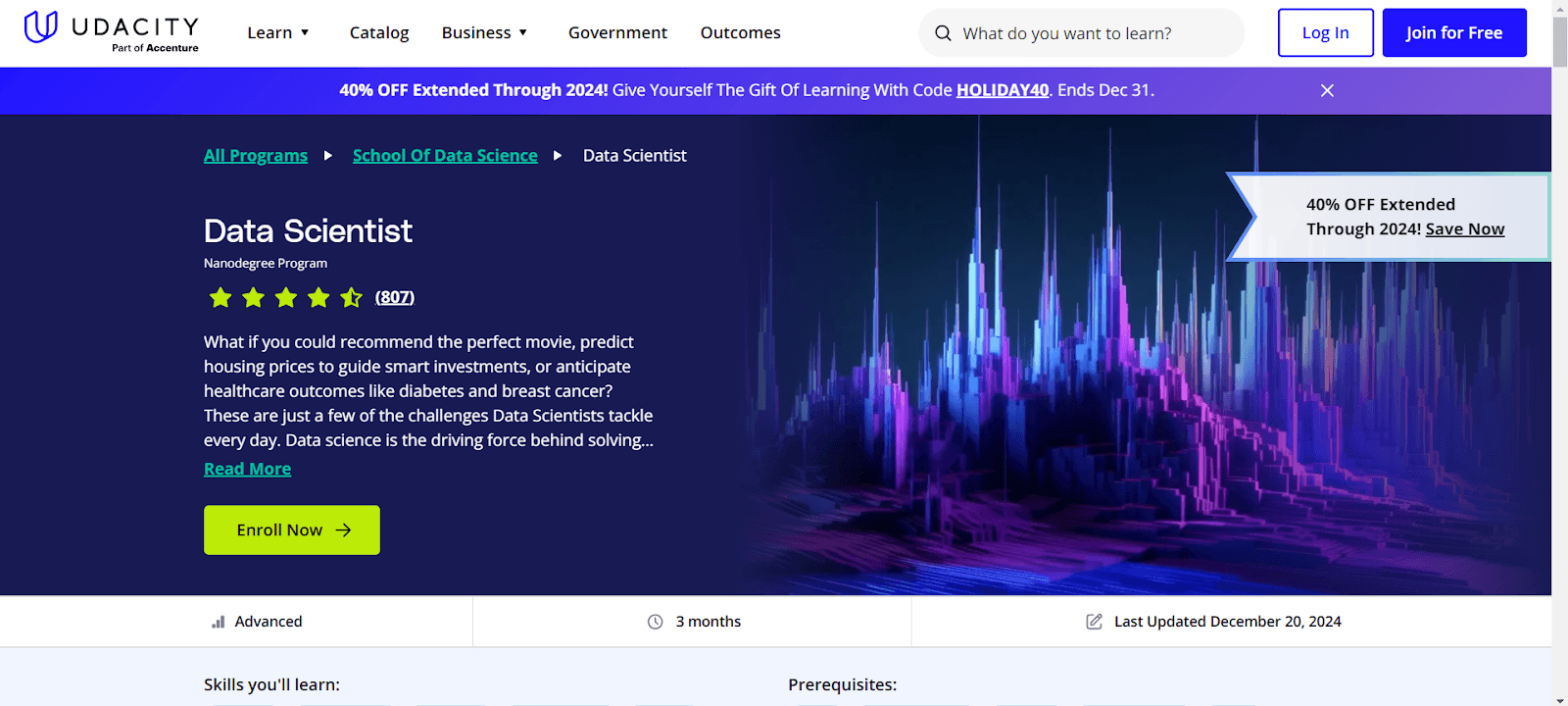Dismiss the HOLIDAY40 promo banner
This screenshot has width=1568, height=706.
[1327, 90]
